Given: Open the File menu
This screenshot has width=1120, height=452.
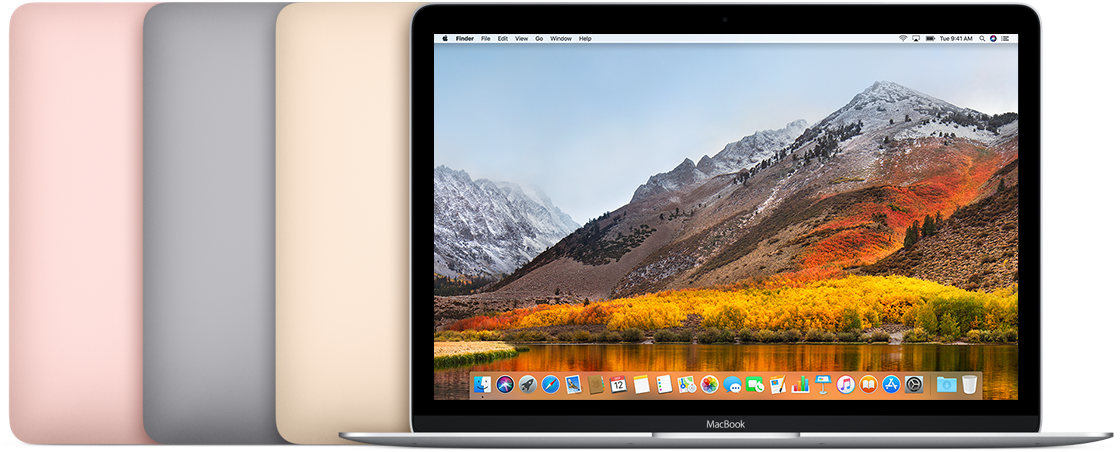Looking at the screenshot, I should (486, 39).
